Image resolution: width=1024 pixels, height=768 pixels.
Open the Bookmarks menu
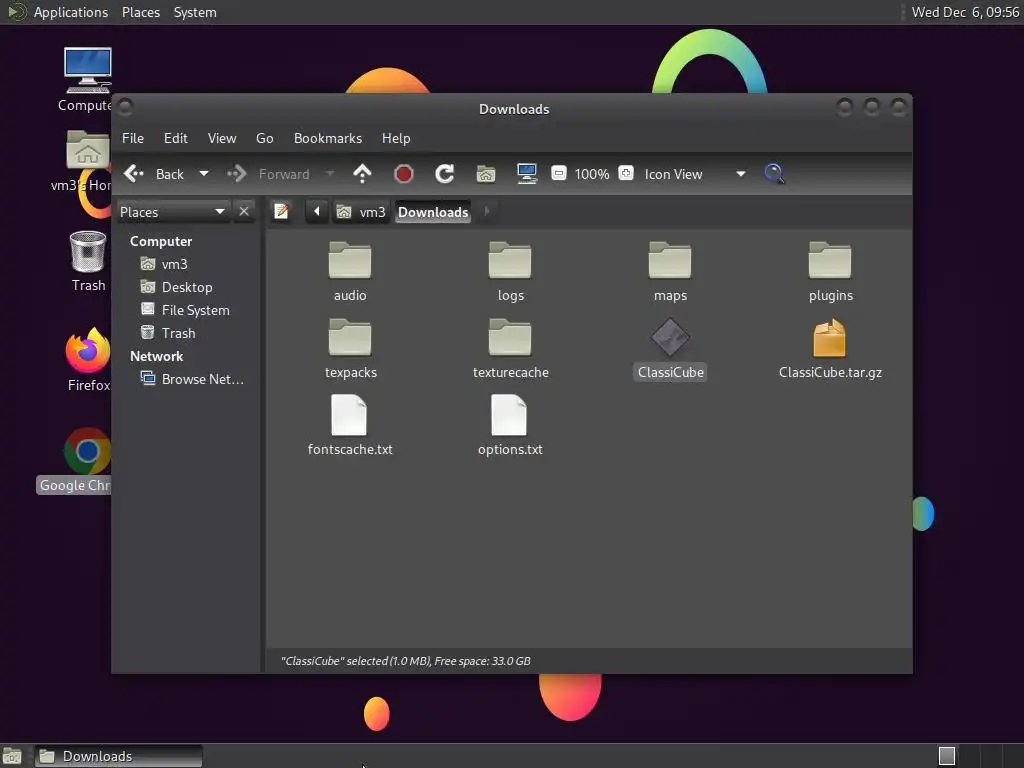(328, 138)
